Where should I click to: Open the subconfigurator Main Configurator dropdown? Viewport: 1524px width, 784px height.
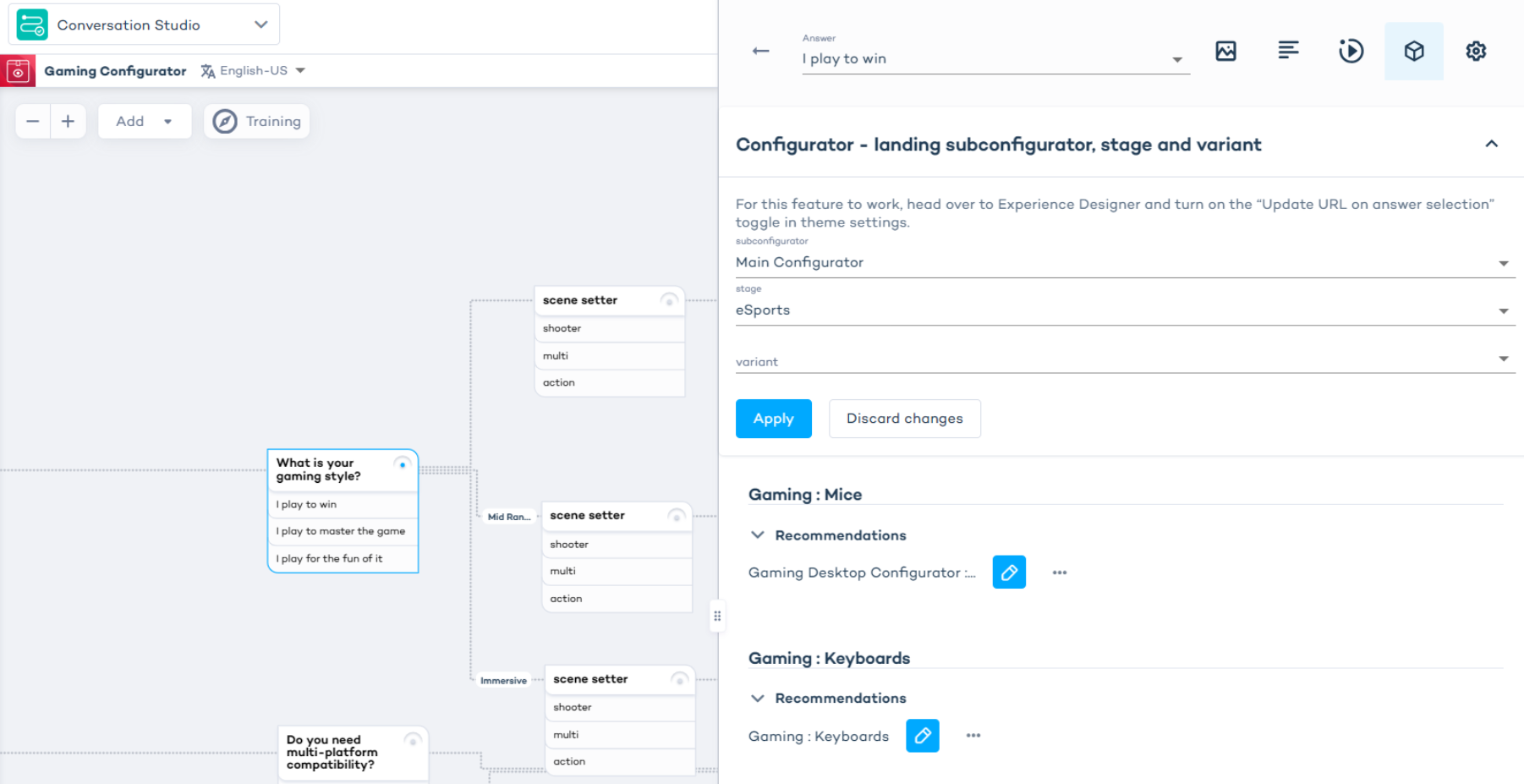tap(1125, 262)
